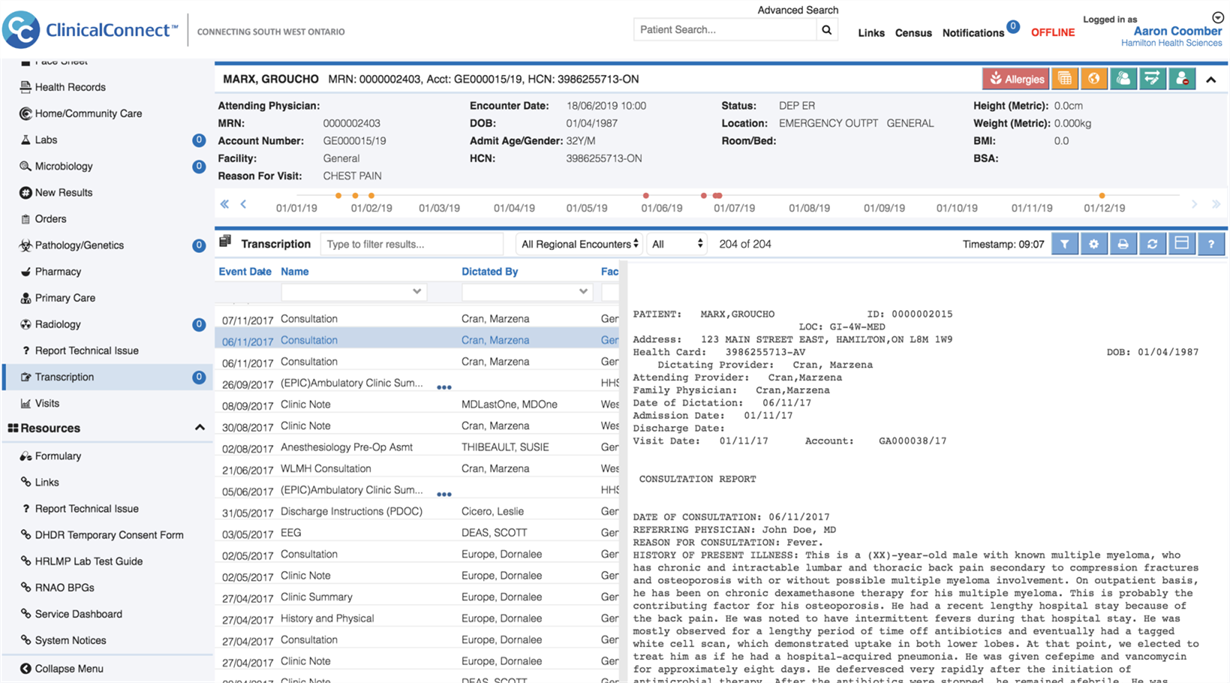Select the EEG row dated 03/05/2017

(417, 533)
